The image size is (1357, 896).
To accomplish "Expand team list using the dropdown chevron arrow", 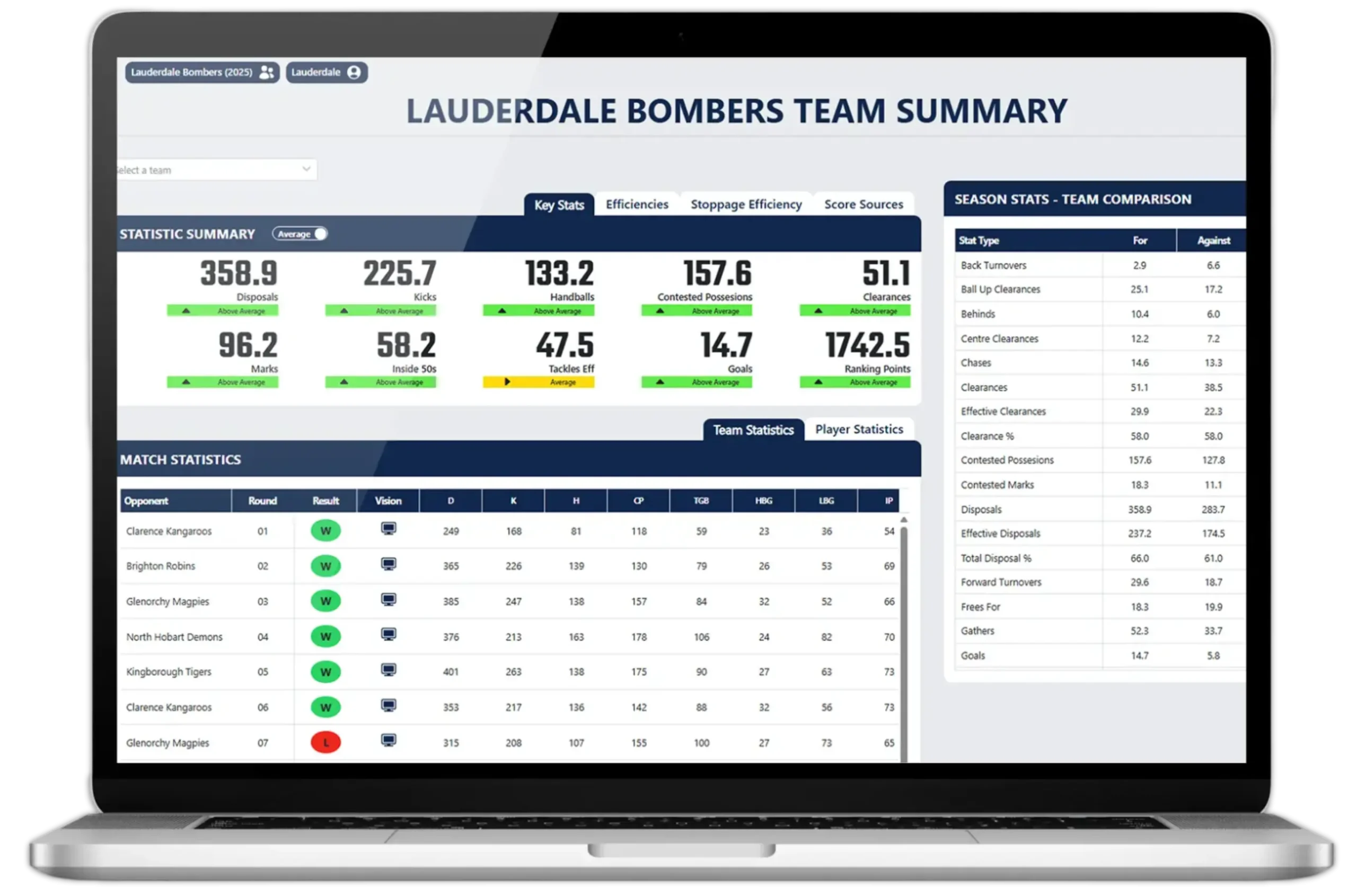I will click(x=306, y=169).
